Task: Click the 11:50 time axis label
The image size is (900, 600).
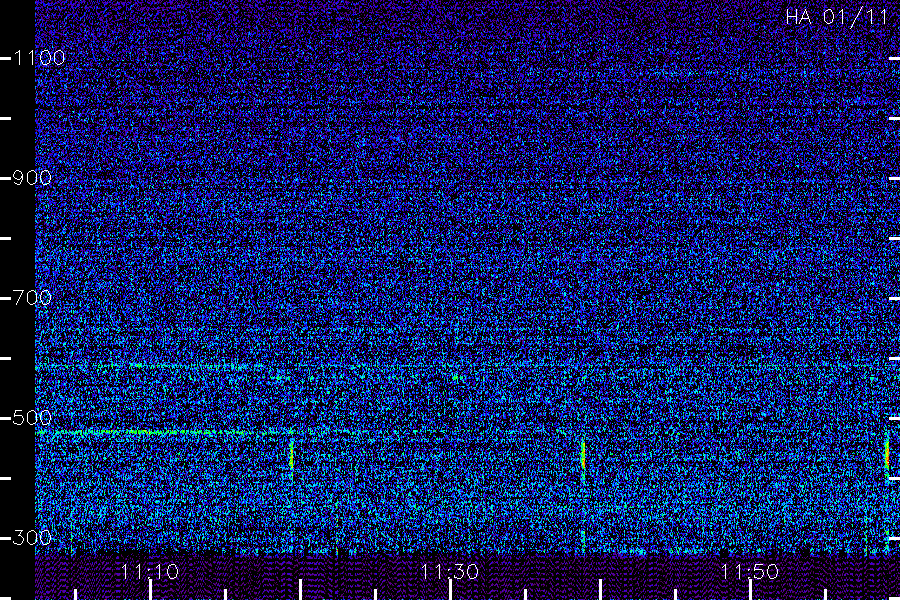Action: pyautogui.click(x=749, y=571)
